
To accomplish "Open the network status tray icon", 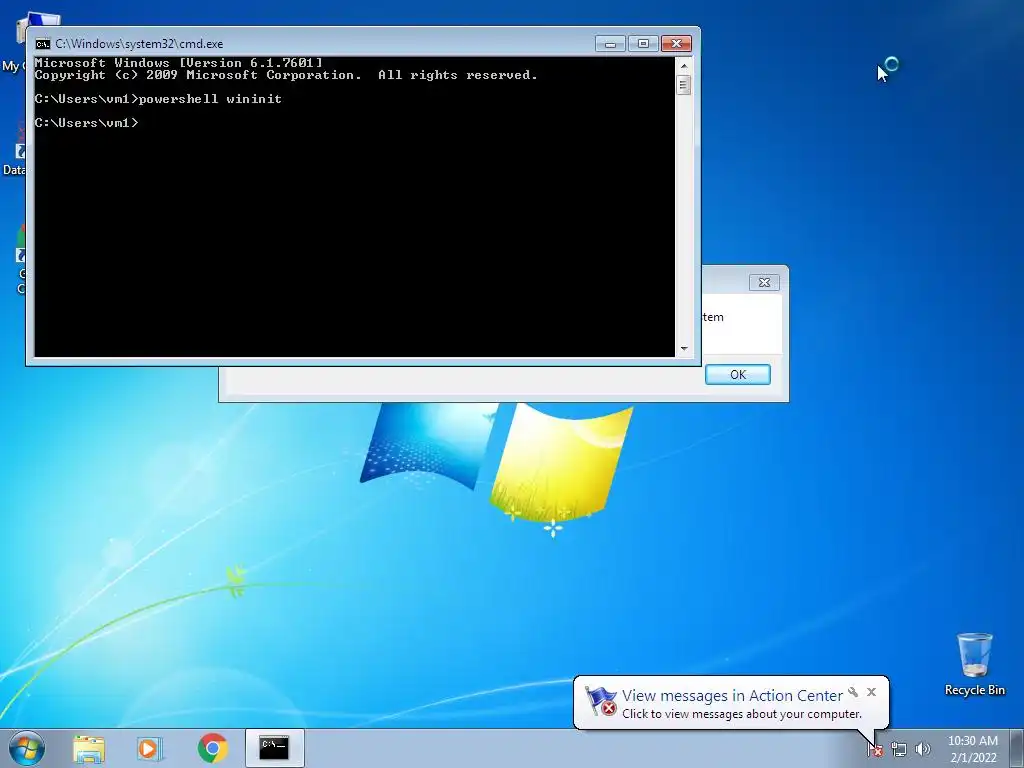I will [x=899, y=750].
